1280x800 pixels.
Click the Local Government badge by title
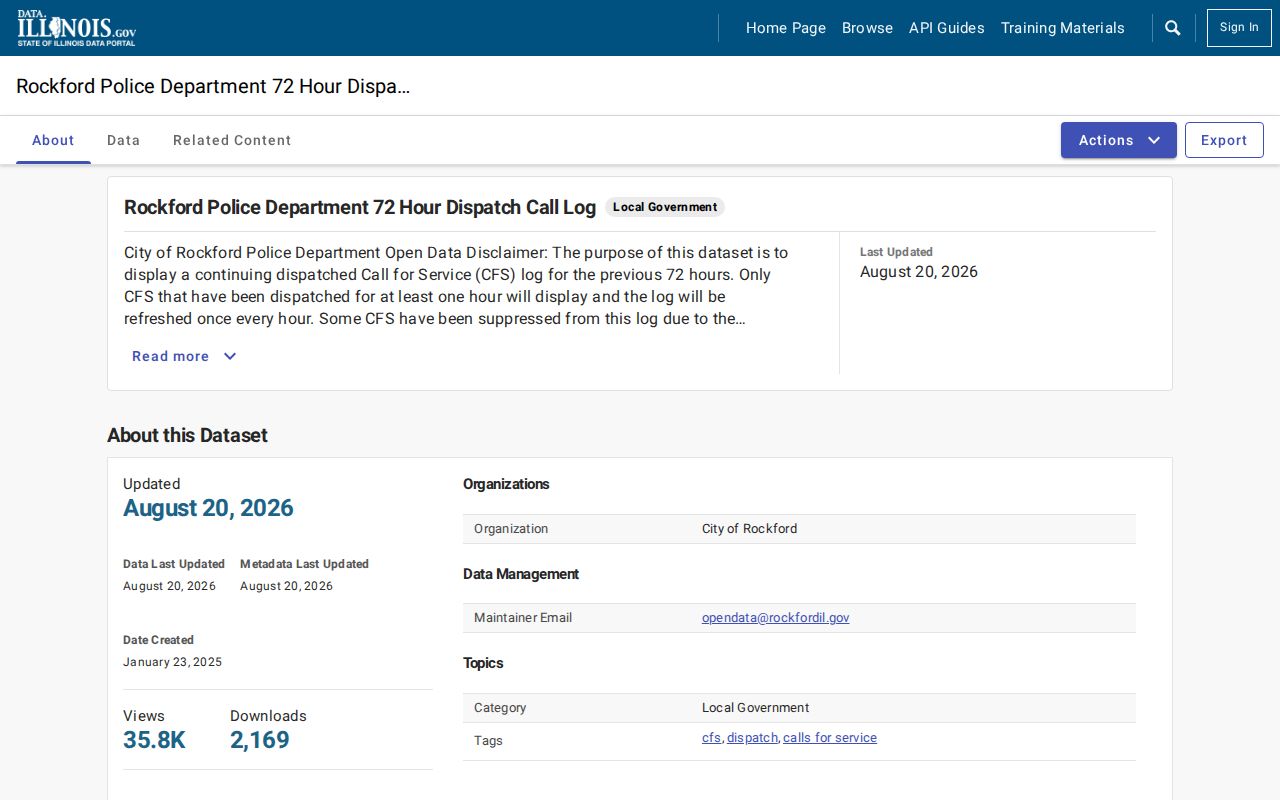point(665,207)
